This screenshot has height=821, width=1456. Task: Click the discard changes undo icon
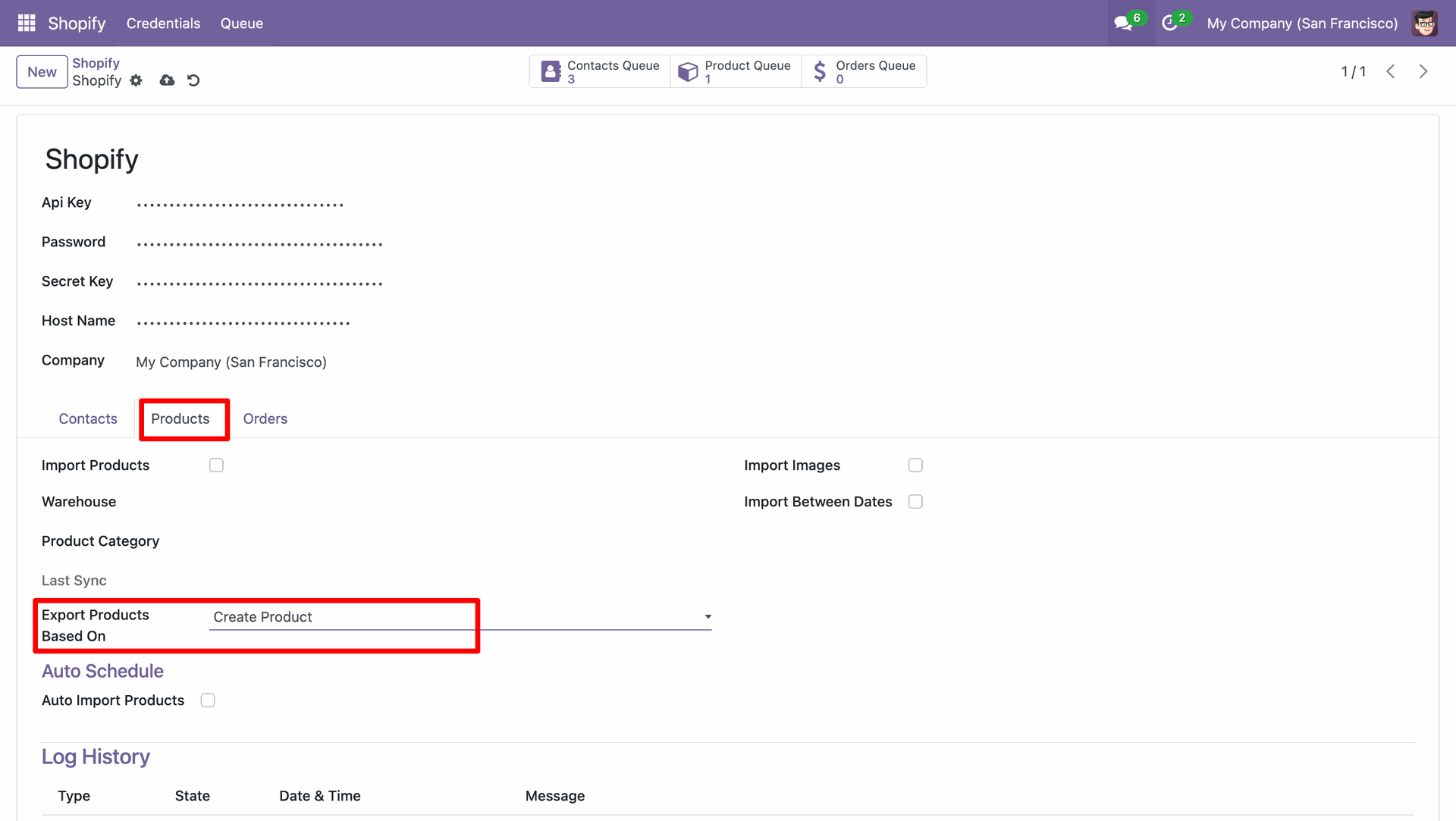click(x=193, y=80)
